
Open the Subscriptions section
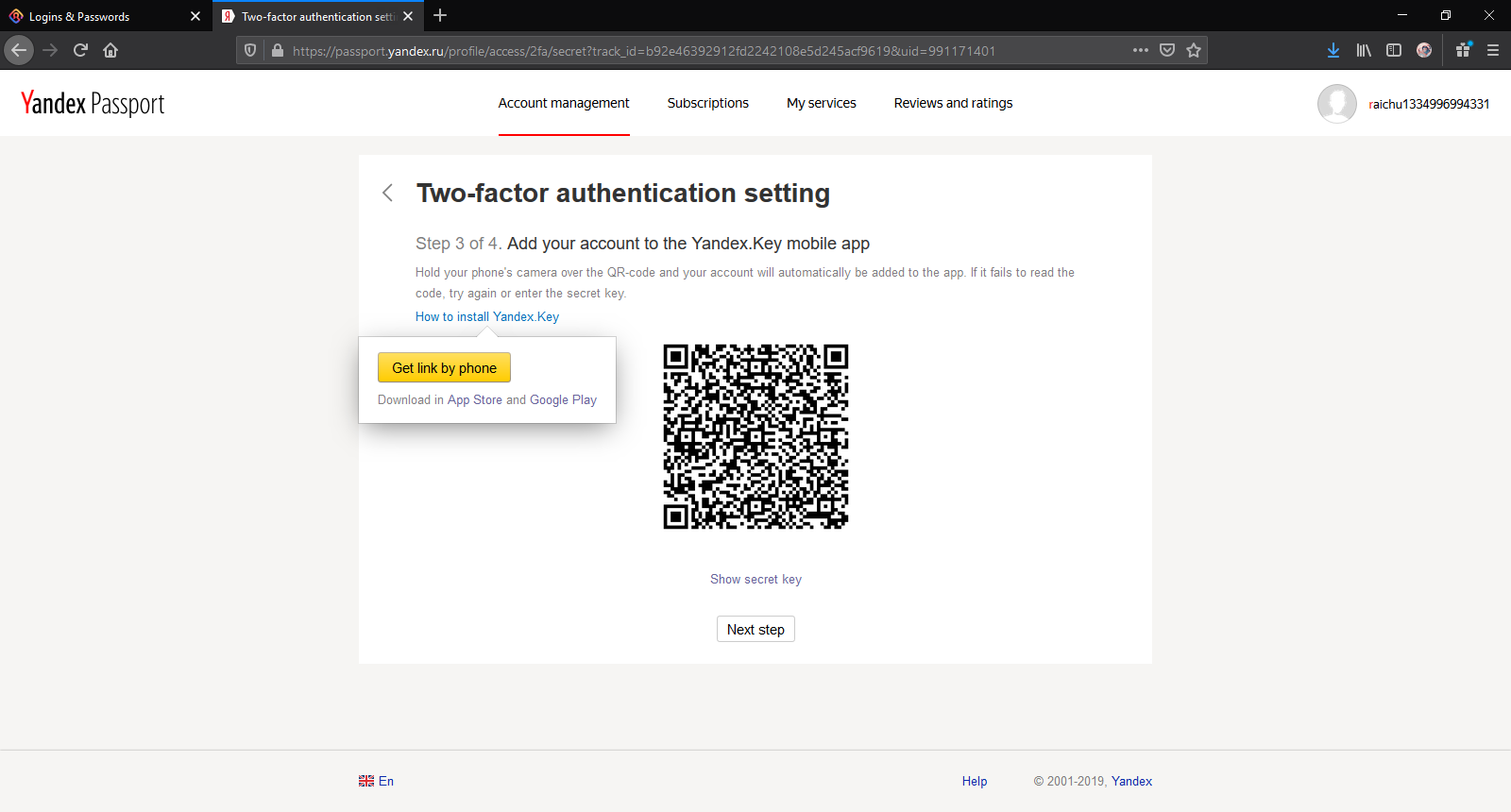click(x=708, y=103)
